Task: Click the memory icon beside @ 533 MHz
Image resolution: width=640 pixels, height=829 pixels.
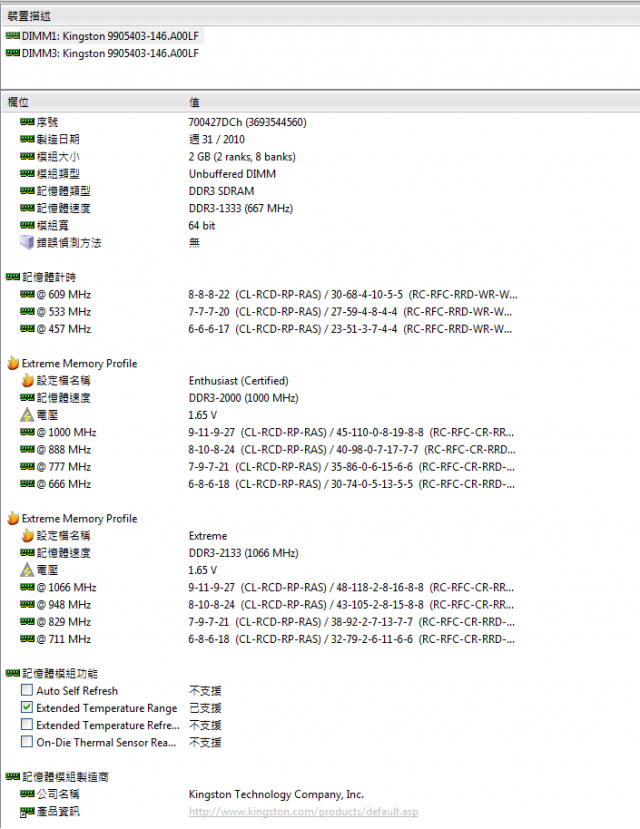Action: [27, 311]
